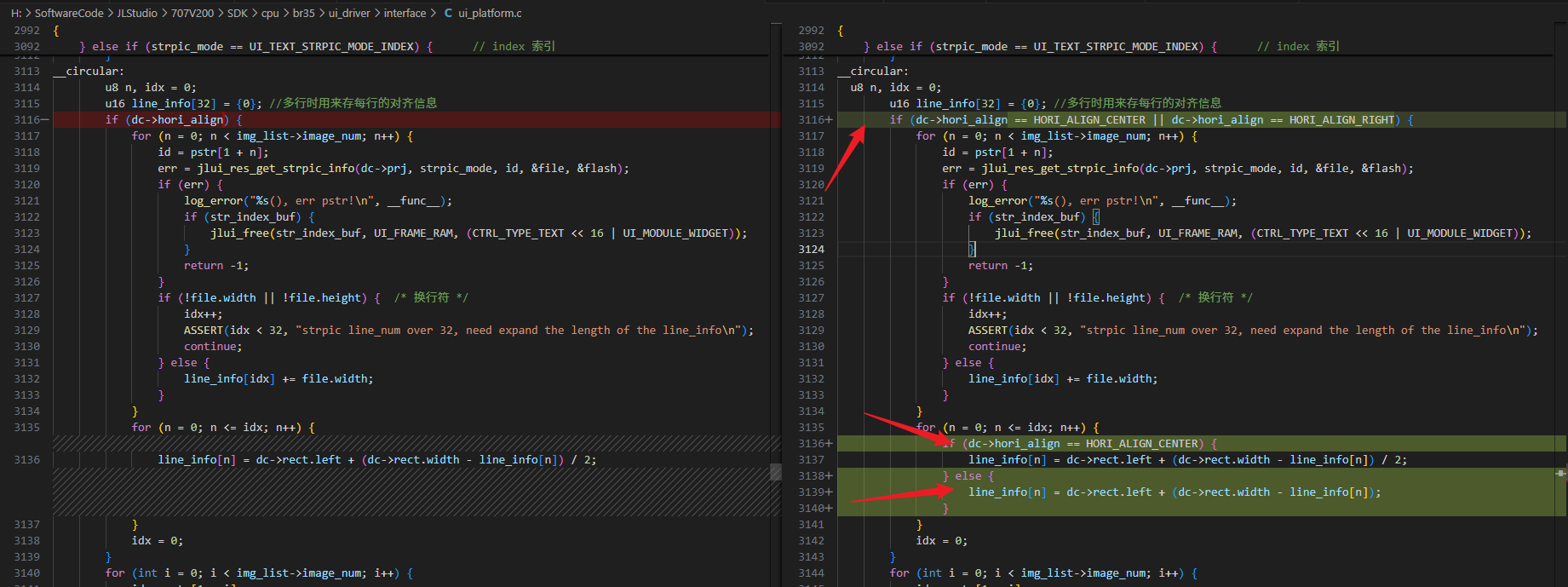Open the SoftwareCode breadcrumb folder
Screen dimensions: 1568x587
pos(69,13)
